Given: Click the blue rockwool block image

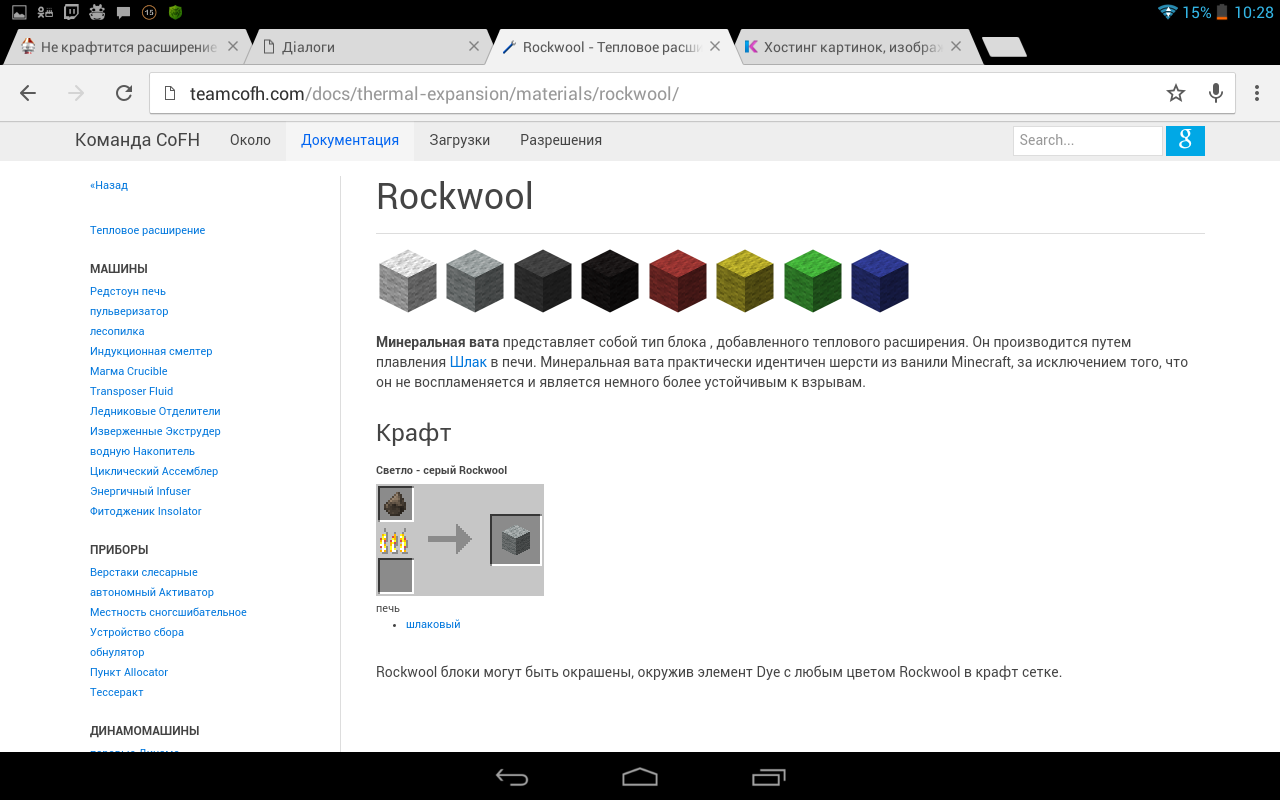Looking at the screenshot, I should (x=880, y=281).
